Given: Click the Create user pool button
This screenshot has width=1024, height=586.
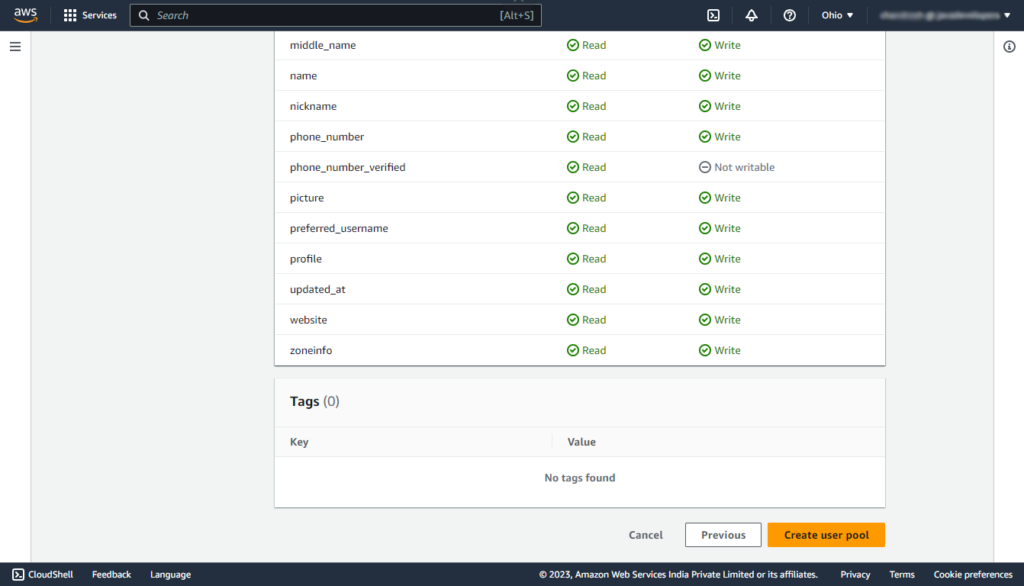Looking at the screenshot, I should (x=826, y=535).
